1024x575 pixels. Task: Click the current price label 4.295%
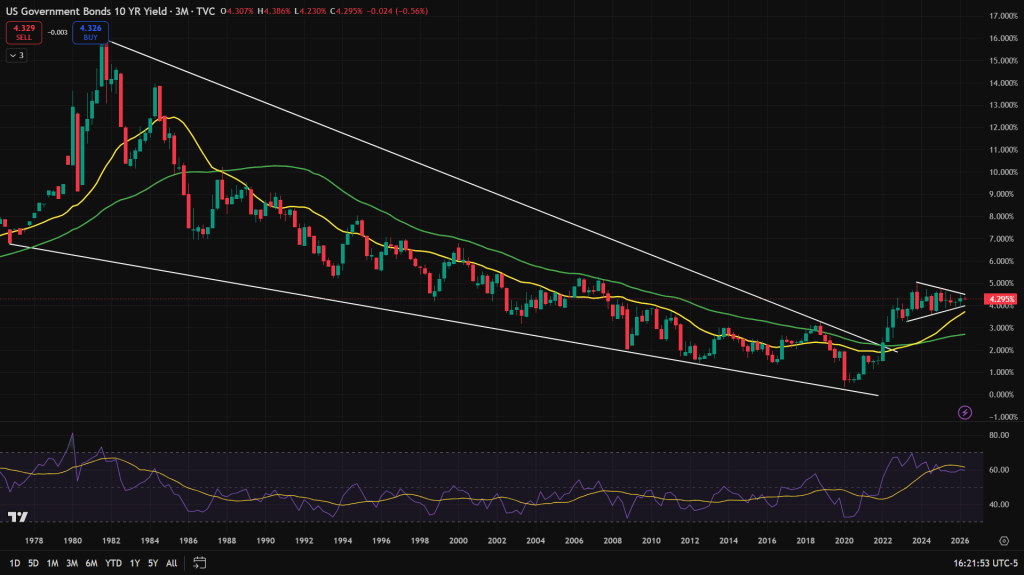point(1000,299)
